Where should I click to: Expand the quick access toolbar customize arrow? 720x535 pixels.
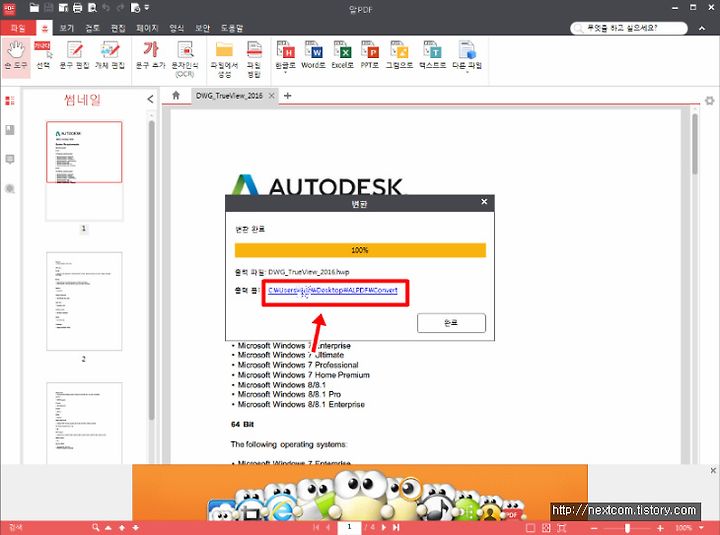(x=147, y=8)
